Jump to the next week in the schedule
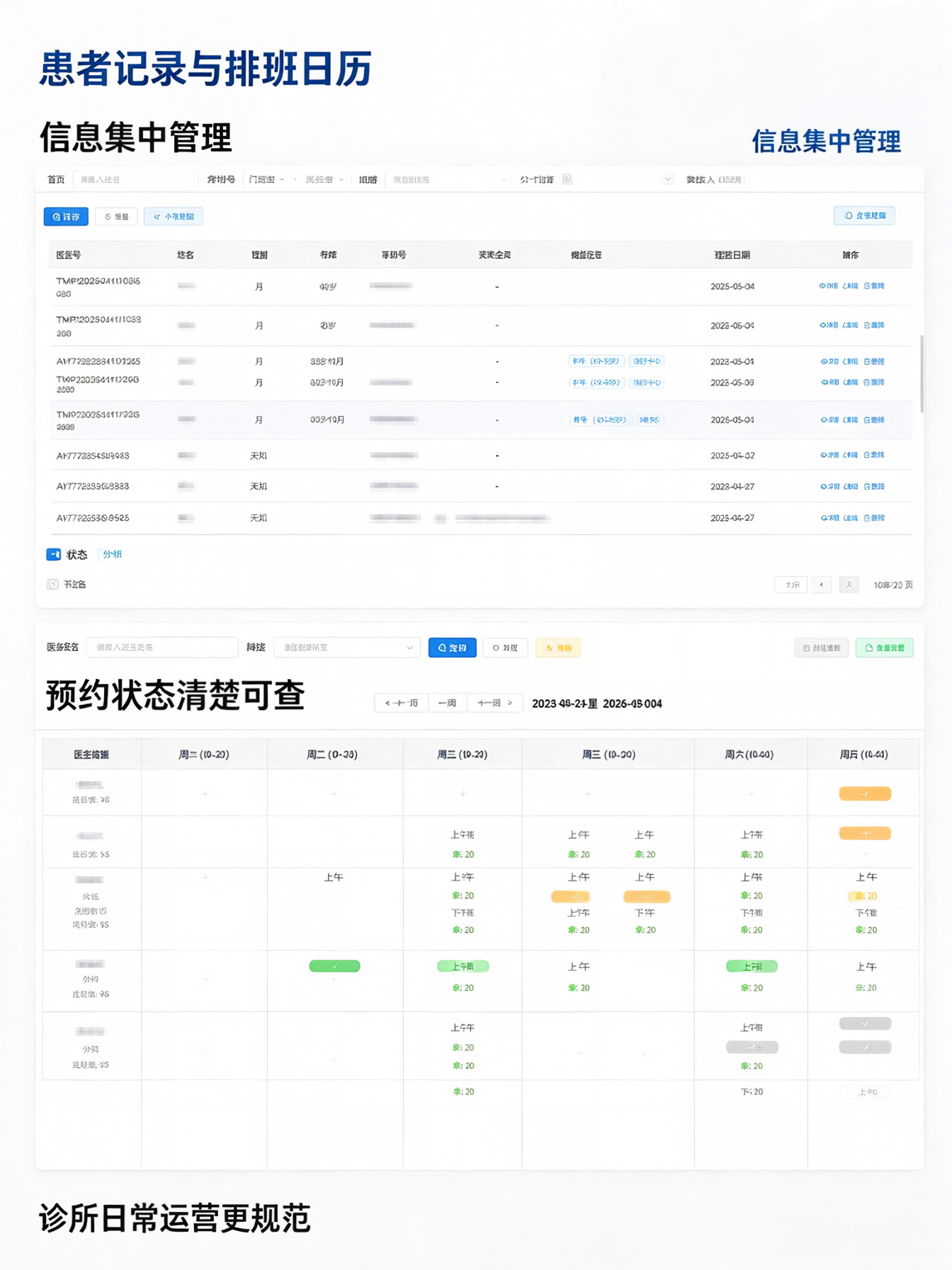The width and height of the screenshot is (952, 1270). click(494, 703)
